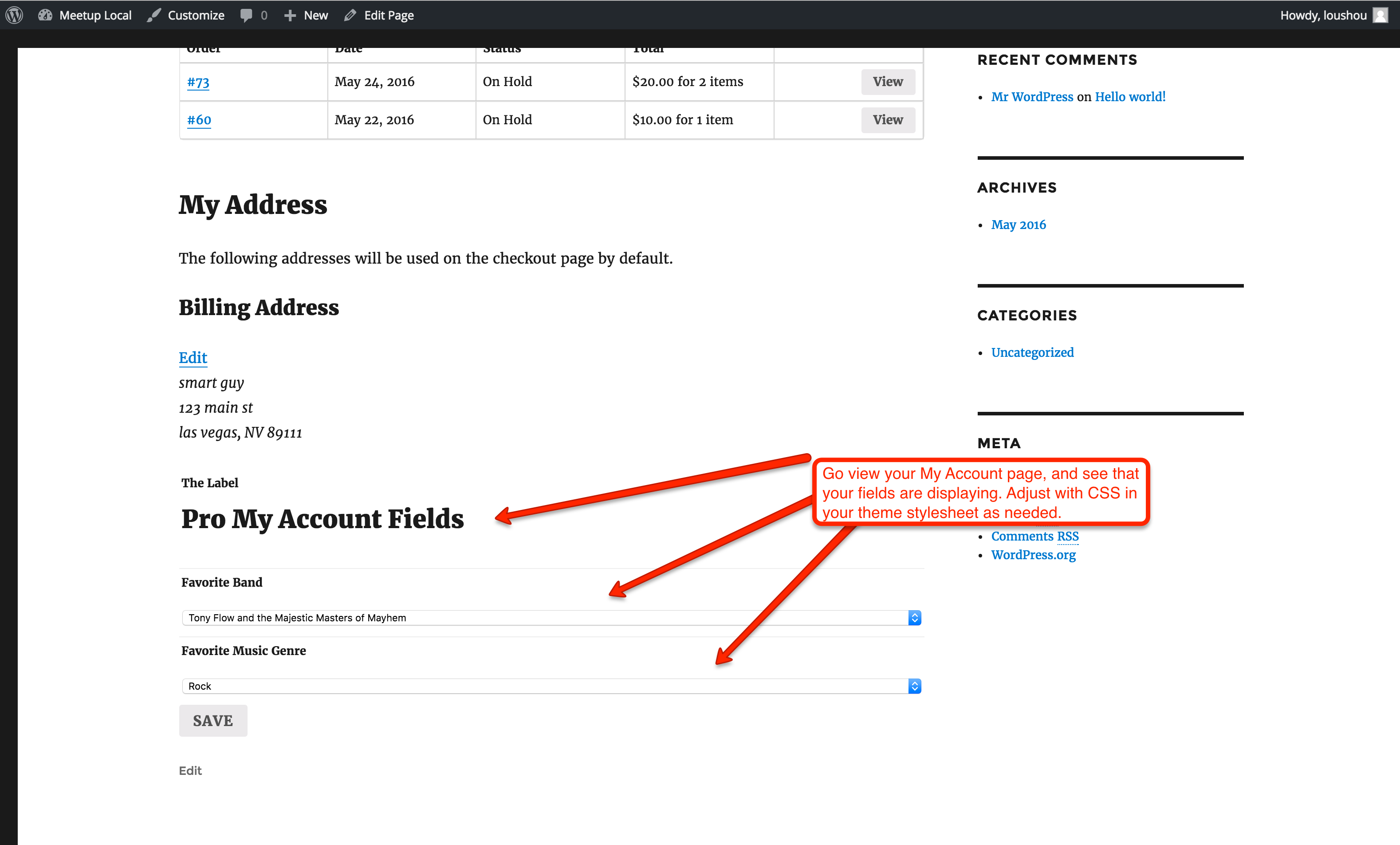Click the On Hold status for order #73

click(507, 82)
